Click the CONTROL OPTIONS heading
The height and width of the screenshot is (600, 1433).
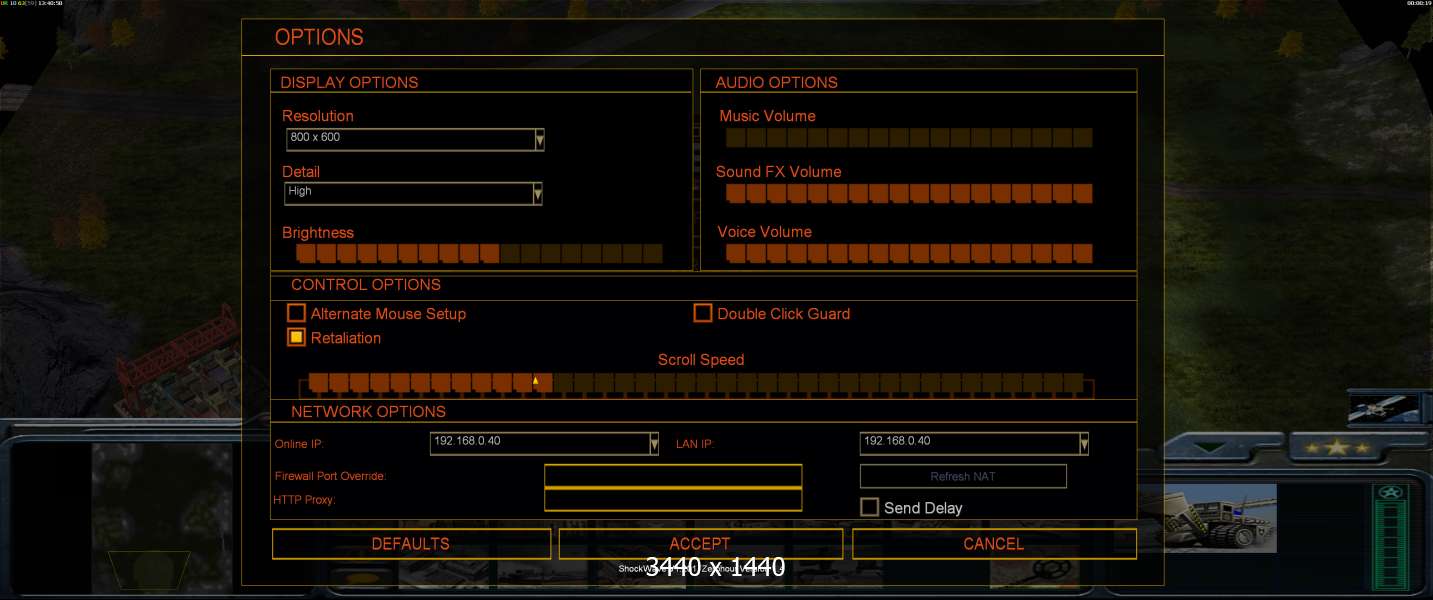(x=366, y=285)
